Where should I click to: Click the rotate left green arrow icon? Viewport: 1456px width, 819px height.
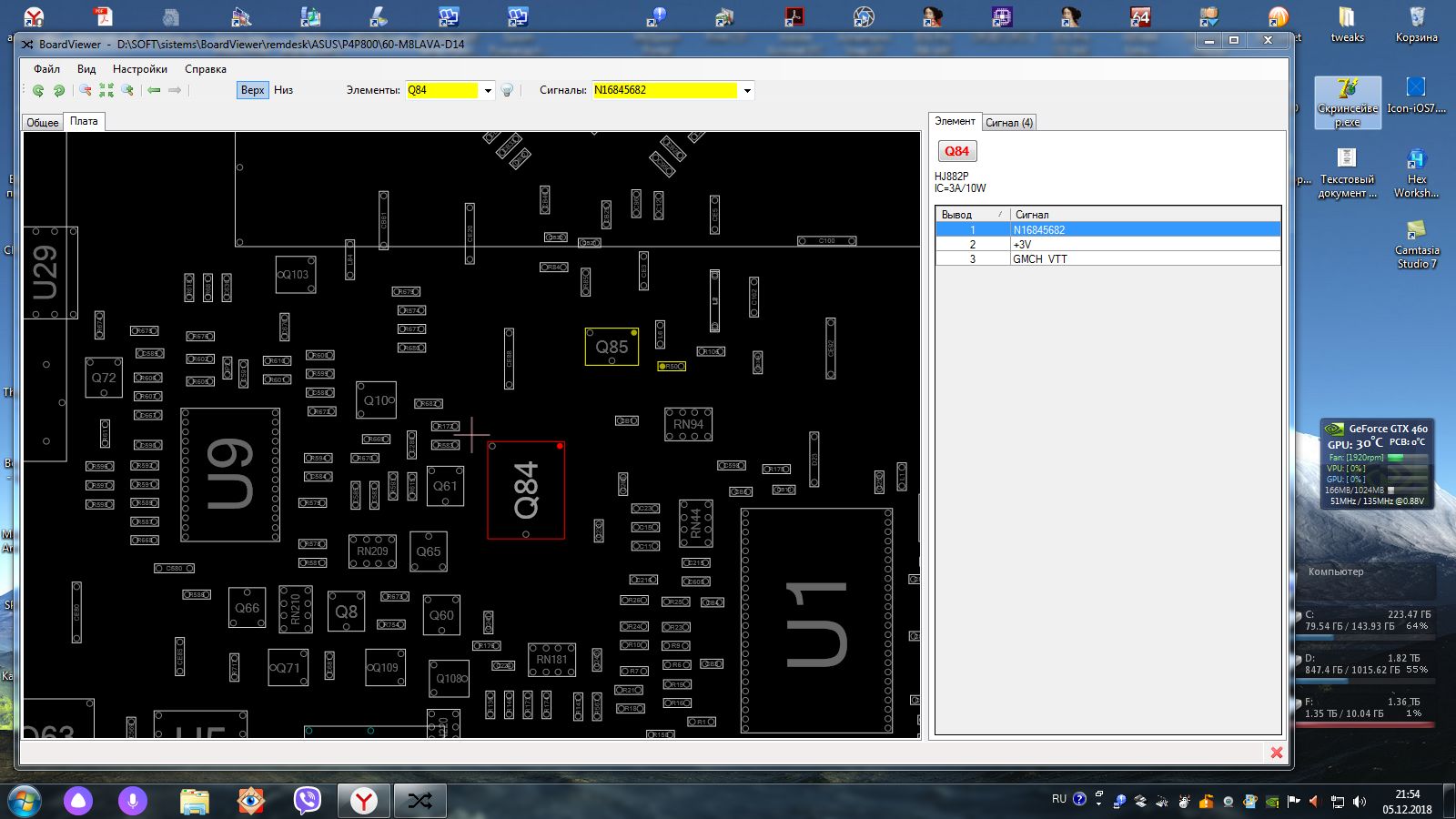38,90
